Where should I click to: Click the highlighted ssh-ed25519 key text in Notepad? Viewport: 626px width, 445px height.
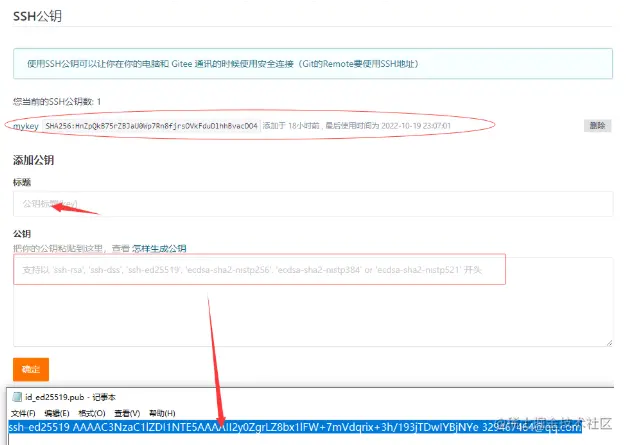pyautogui.click(x=295, y=427)
